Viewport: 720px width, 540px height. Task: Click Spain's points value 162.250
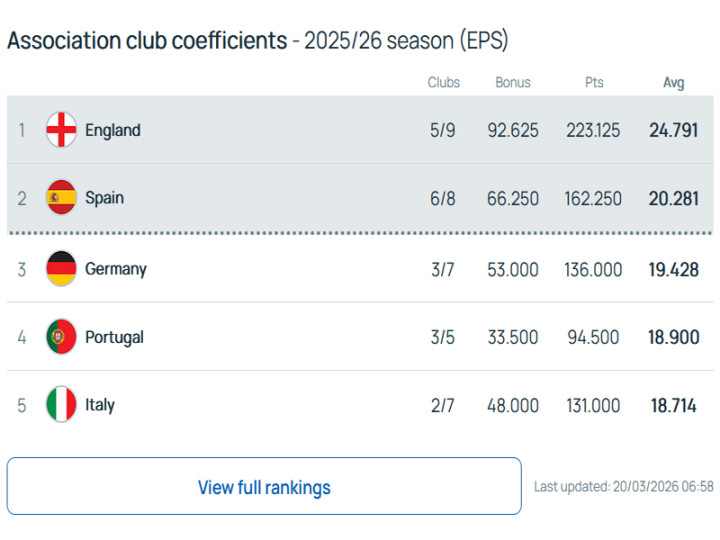[593, 198]
